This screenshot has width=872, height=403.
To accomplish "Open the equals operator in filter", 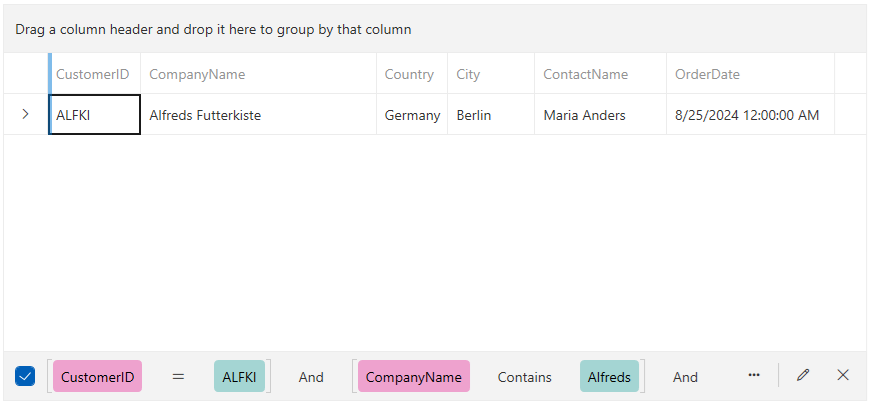I will coord(178,377).
